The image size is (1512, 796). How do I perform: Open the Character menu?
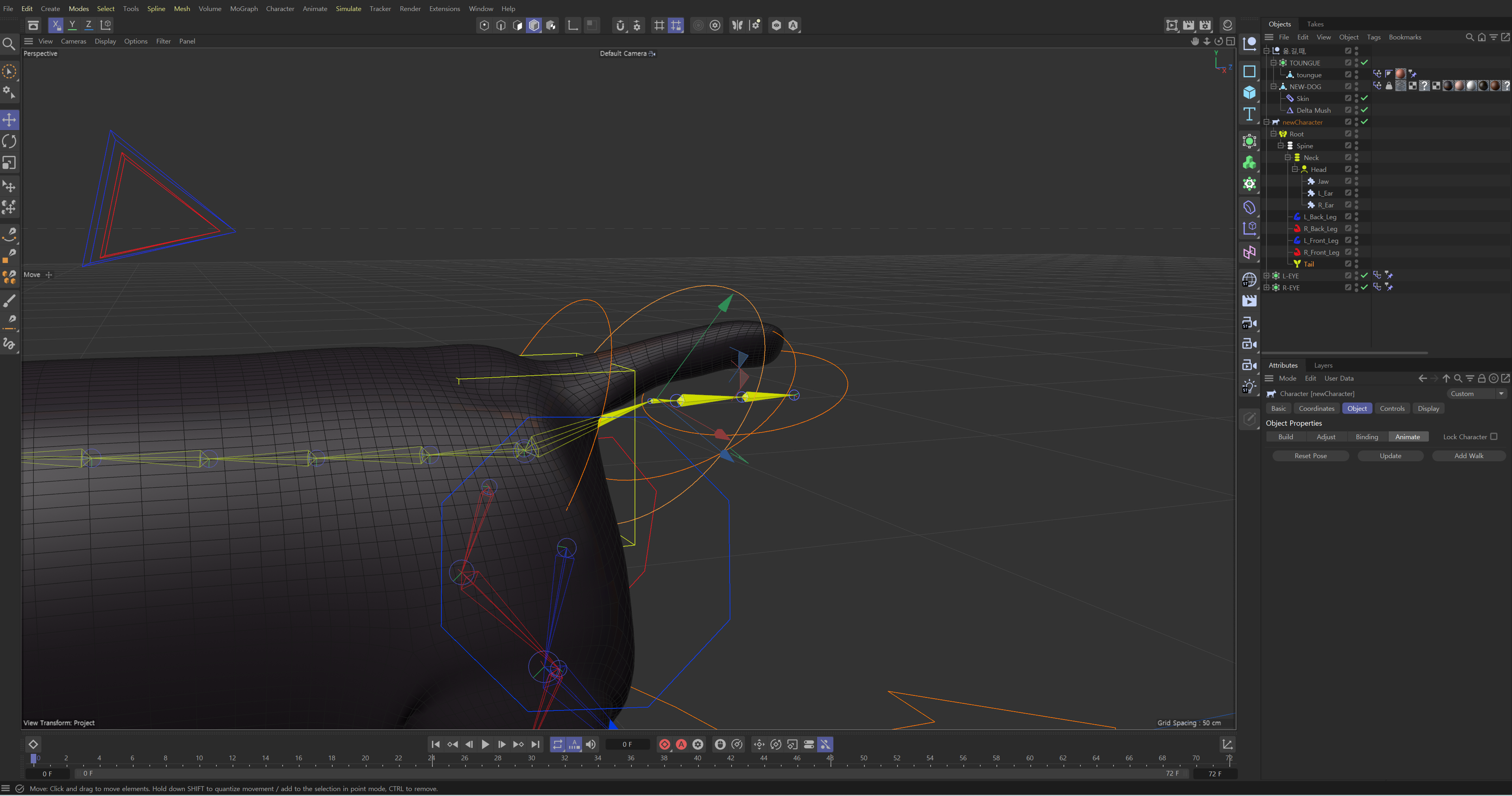[280, 9]
